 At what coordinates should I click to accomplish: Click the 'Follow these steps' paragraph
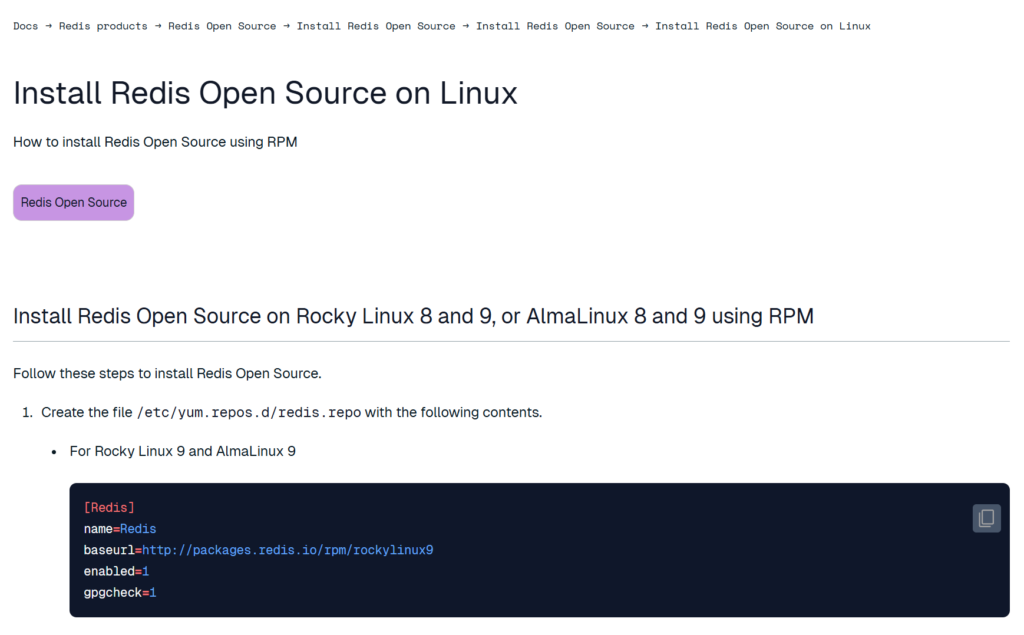coord(167,373)
